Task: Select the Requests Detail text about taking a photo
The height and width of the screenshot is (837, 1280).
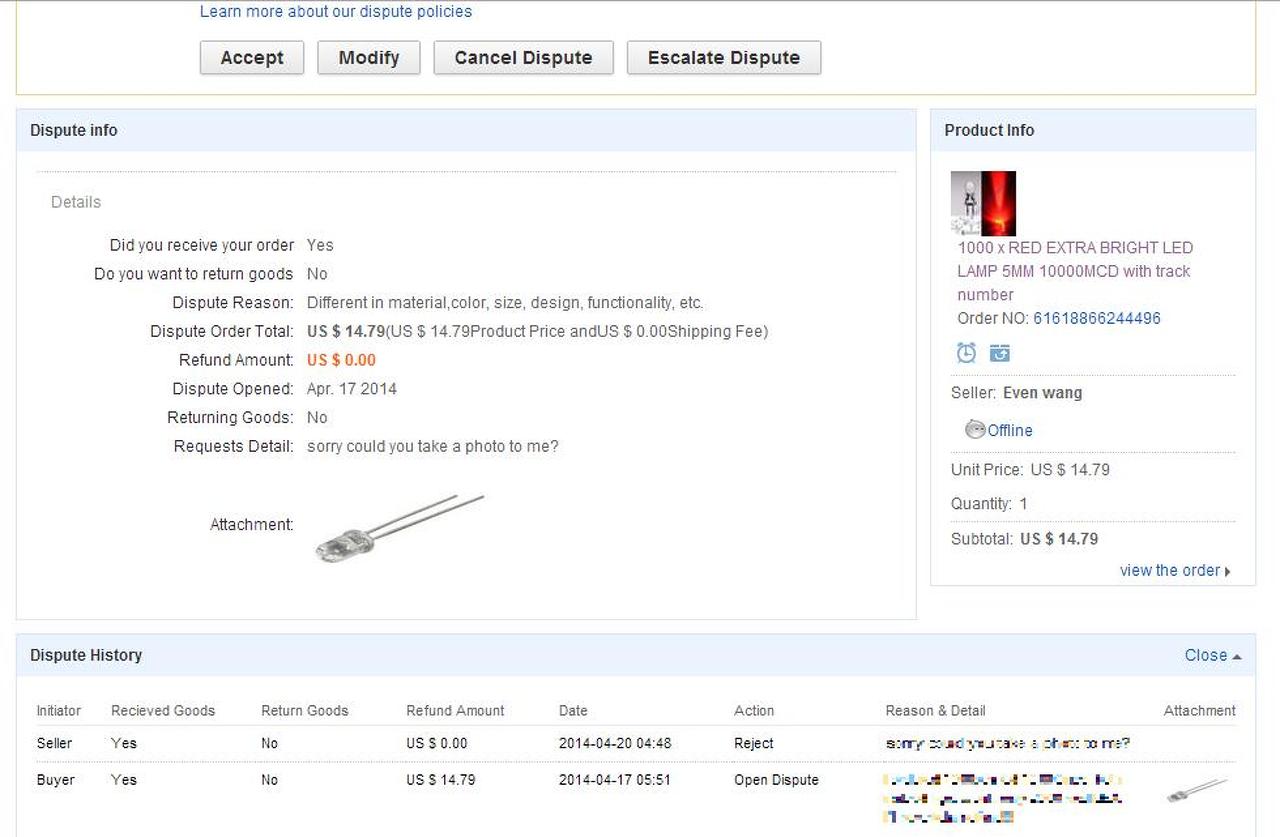Action: 433,447
